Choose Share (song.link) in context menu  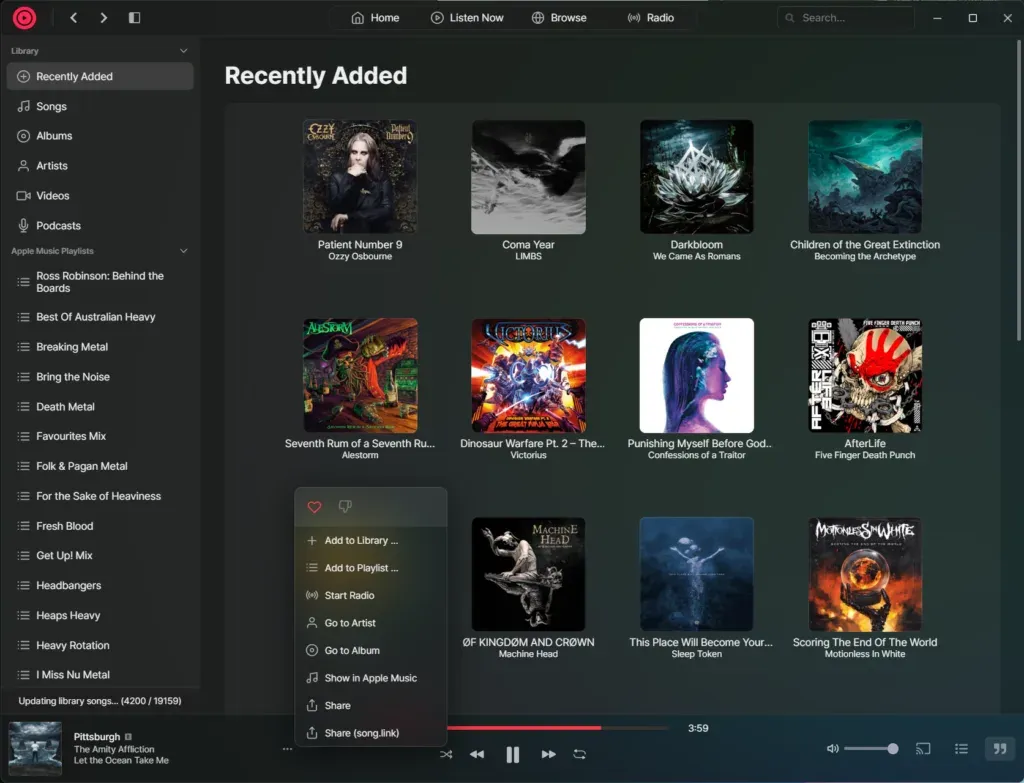(x=371, y=733)
